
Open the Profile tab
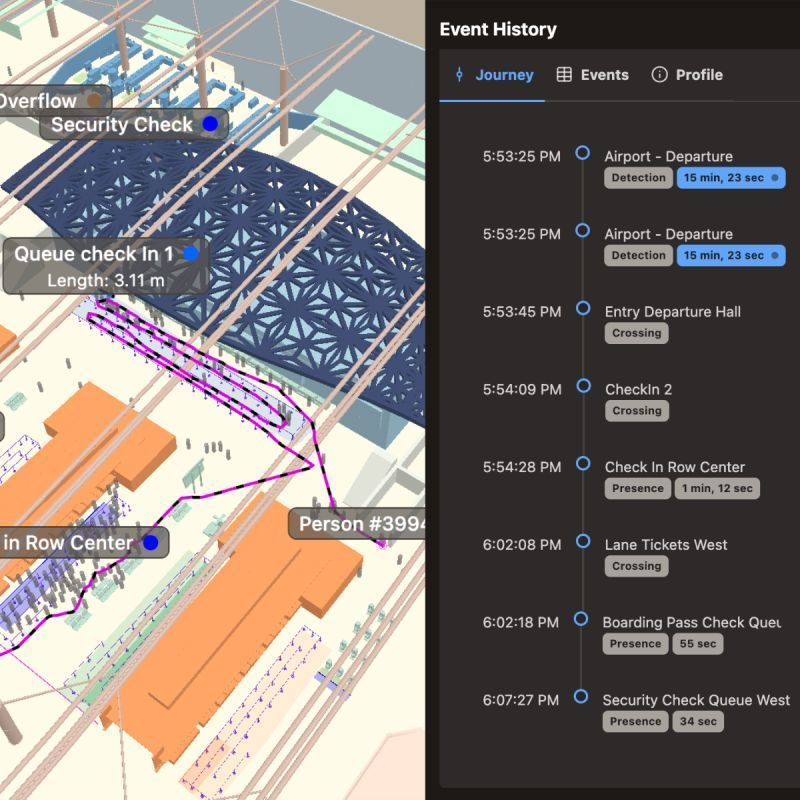tap(687, 75)
